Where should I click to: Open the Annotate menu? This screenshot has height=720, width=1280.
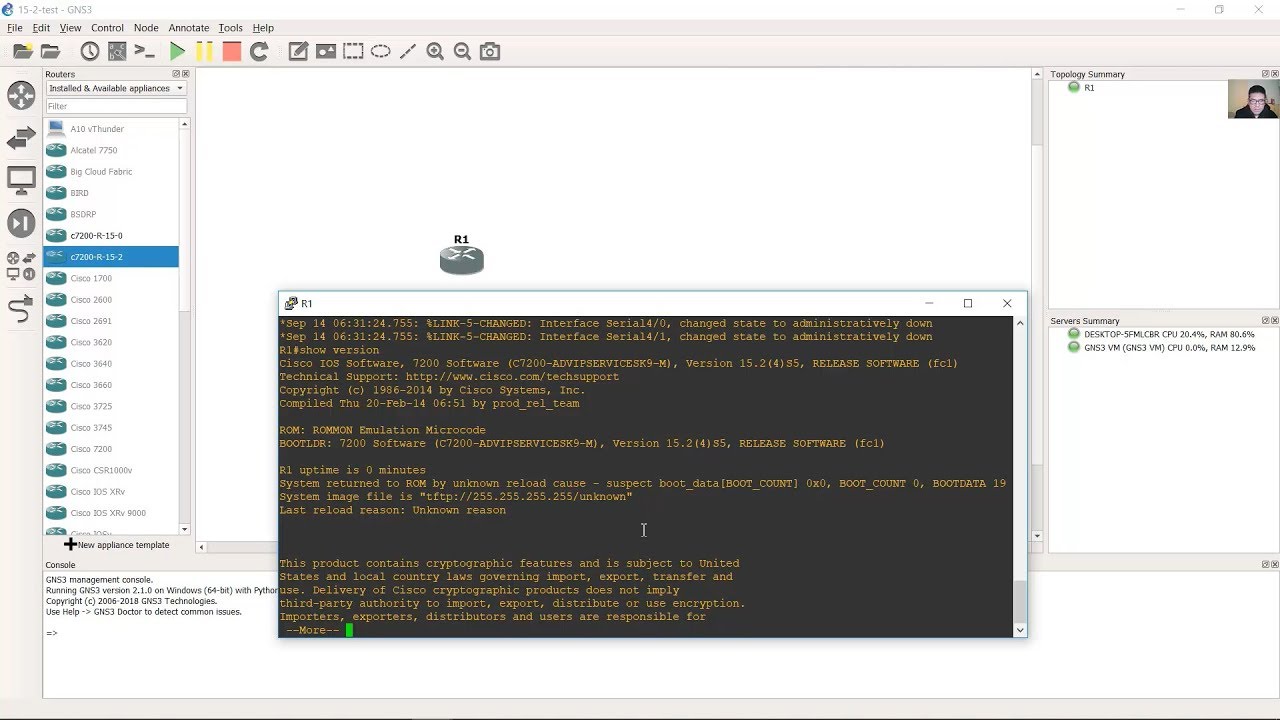[x=189, y=28]
